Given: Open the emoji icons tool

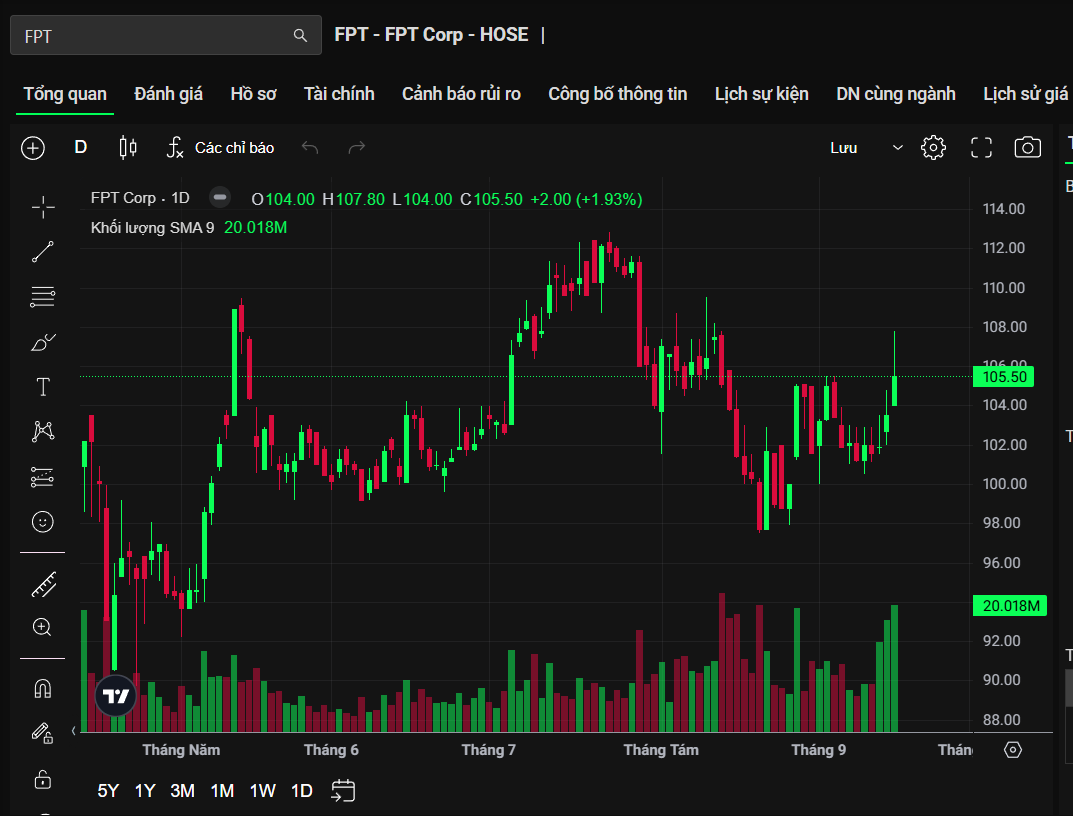Looking at the screenshot, I should [x=42, y=522].
